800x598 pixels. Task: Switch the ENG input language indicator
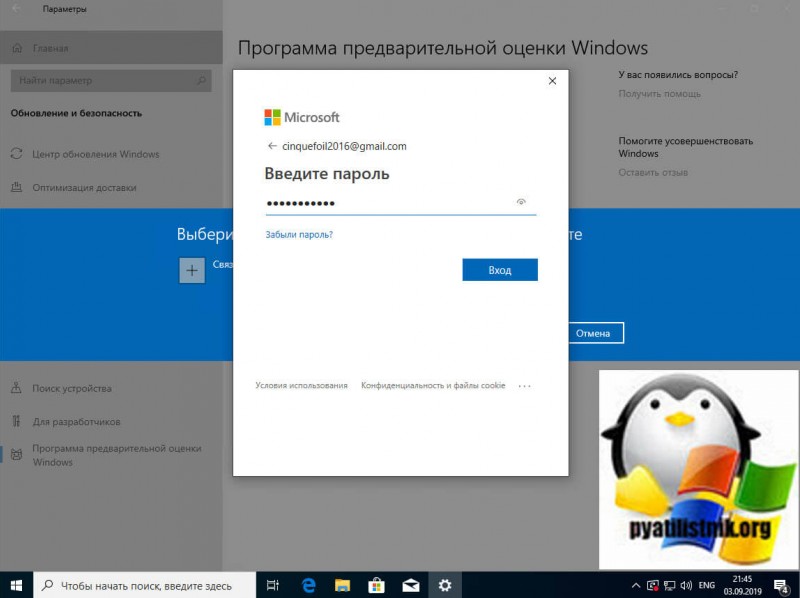(707, 585)
